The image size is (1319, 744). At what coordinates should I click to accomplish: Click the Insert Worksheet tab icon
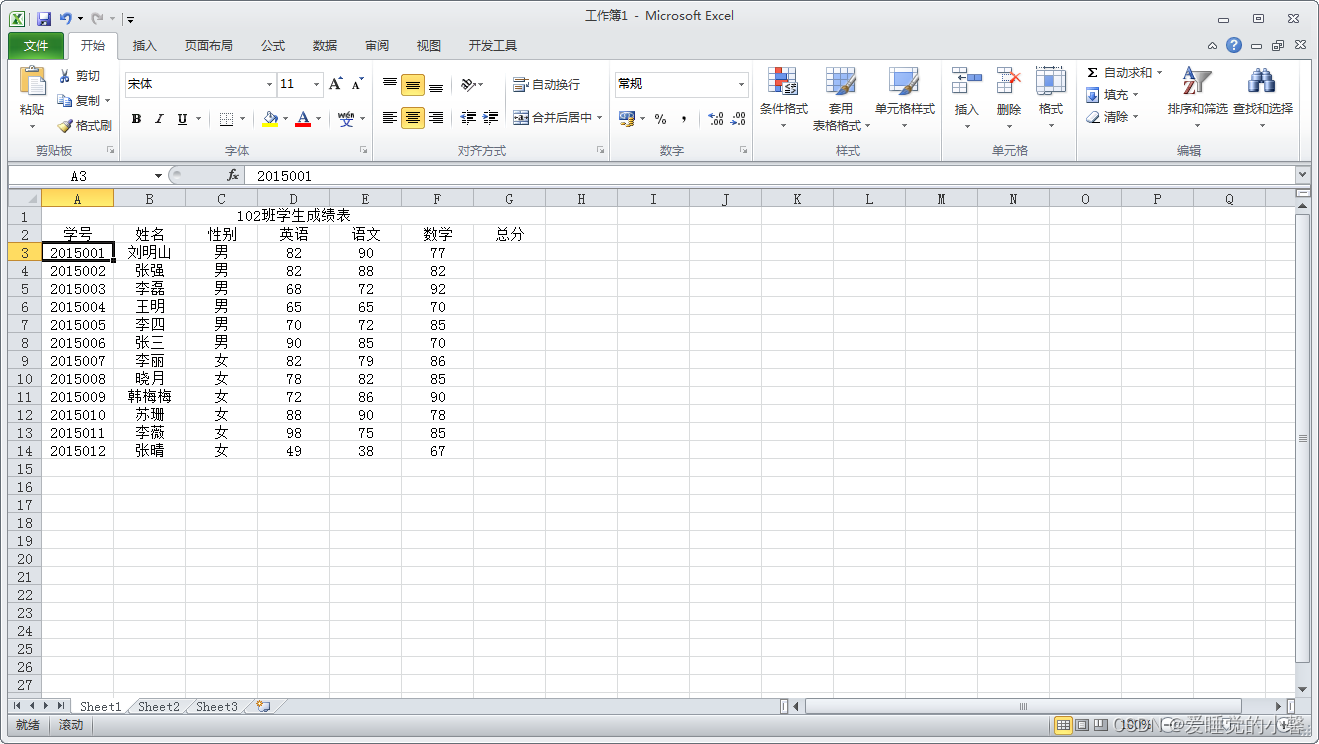(263, 706)
